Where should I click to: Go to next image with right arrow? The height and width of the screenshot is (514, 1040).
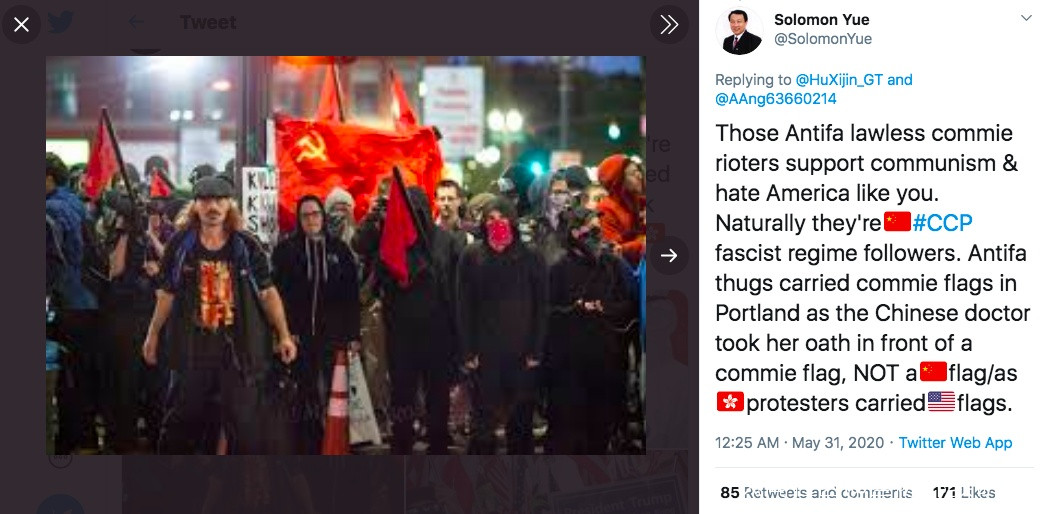(669, 255)
